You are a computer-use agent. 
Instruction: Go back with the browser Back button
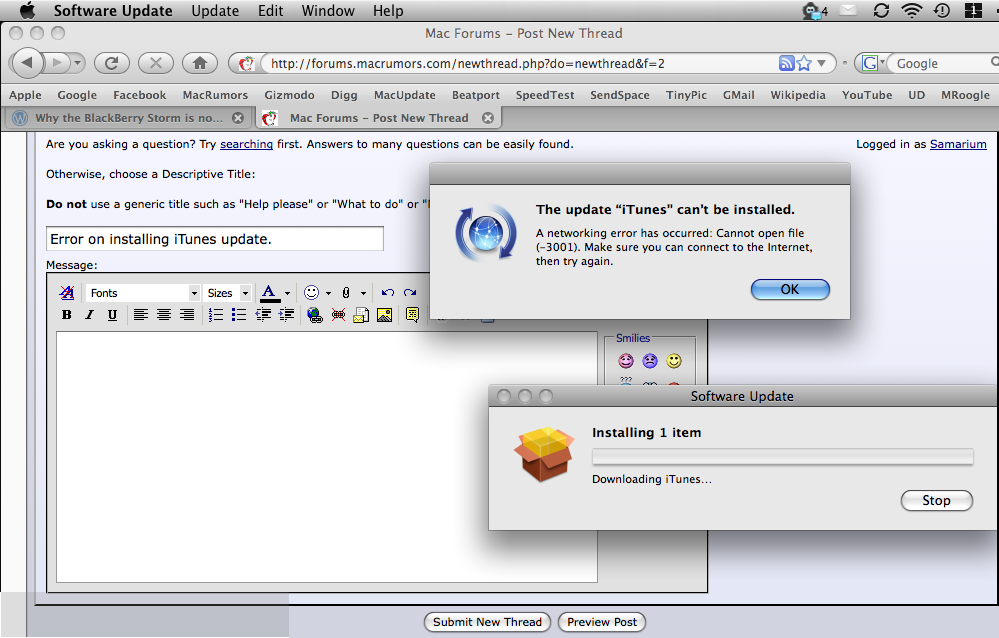tap(27, 62)
